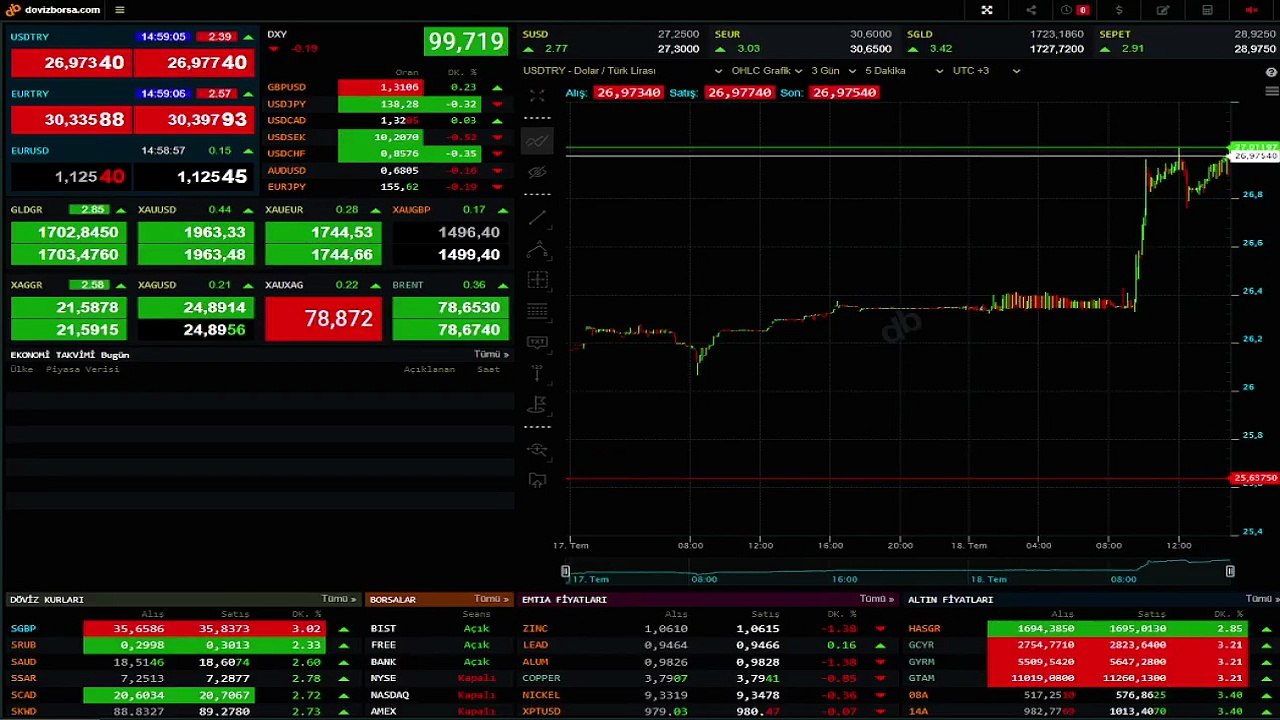Select BIST row in Borsalar
The image size is (1280, 720).
440,629
